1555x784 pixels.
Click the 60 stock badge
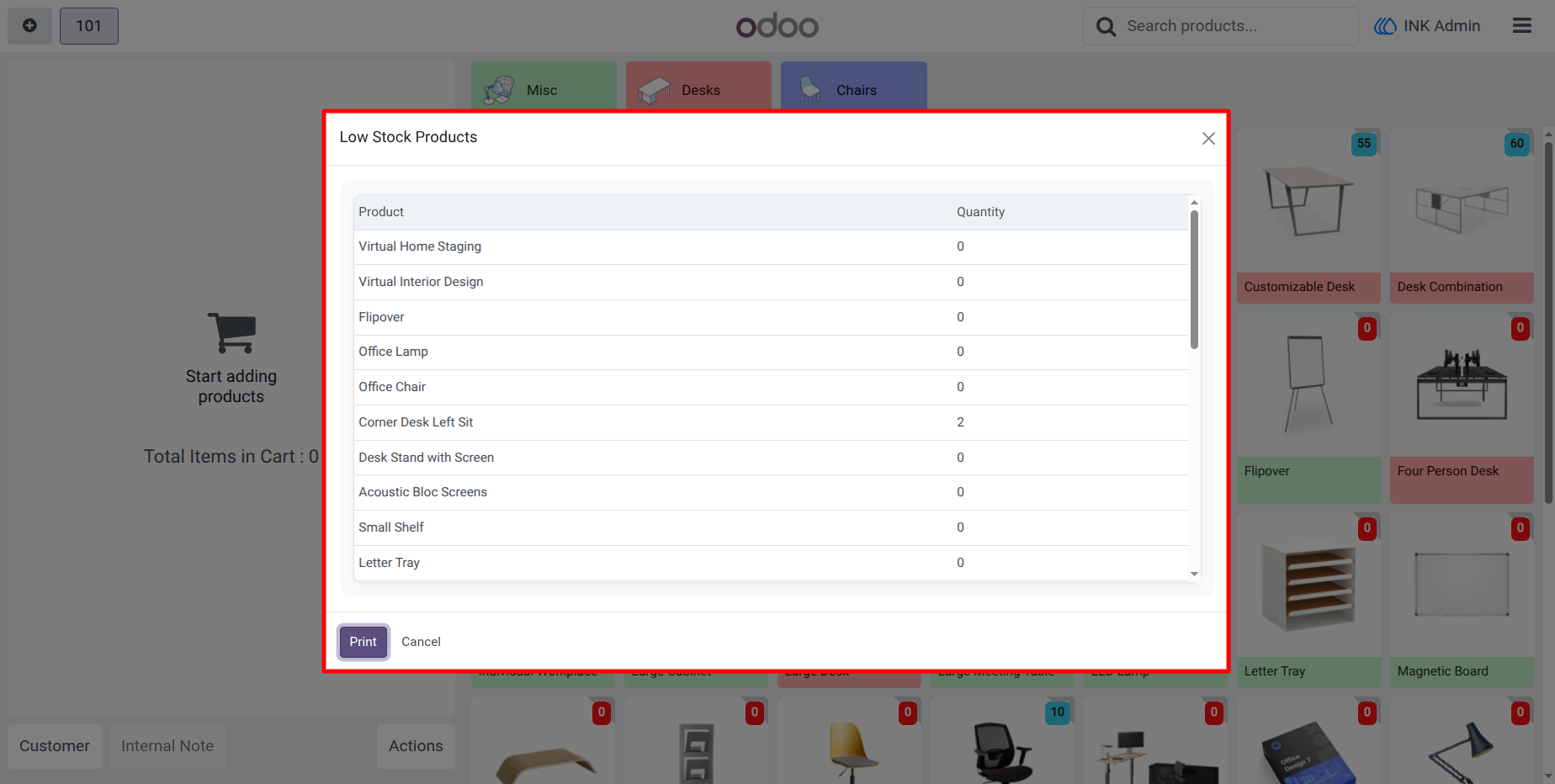coord(1517,144)
